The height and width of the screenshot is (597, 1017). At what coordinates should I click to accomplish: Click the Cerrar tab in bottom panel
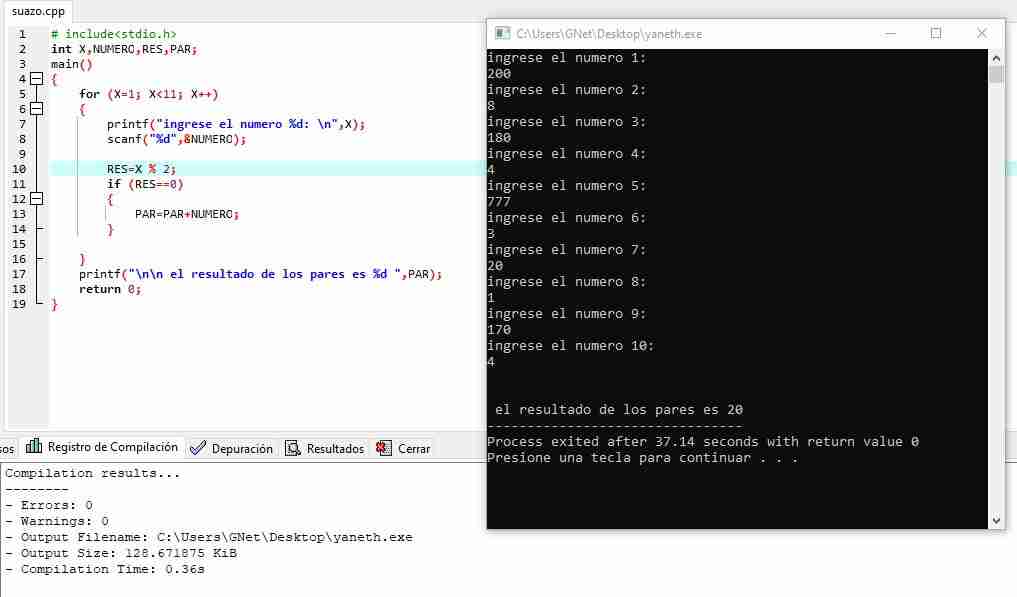(403, 448)
